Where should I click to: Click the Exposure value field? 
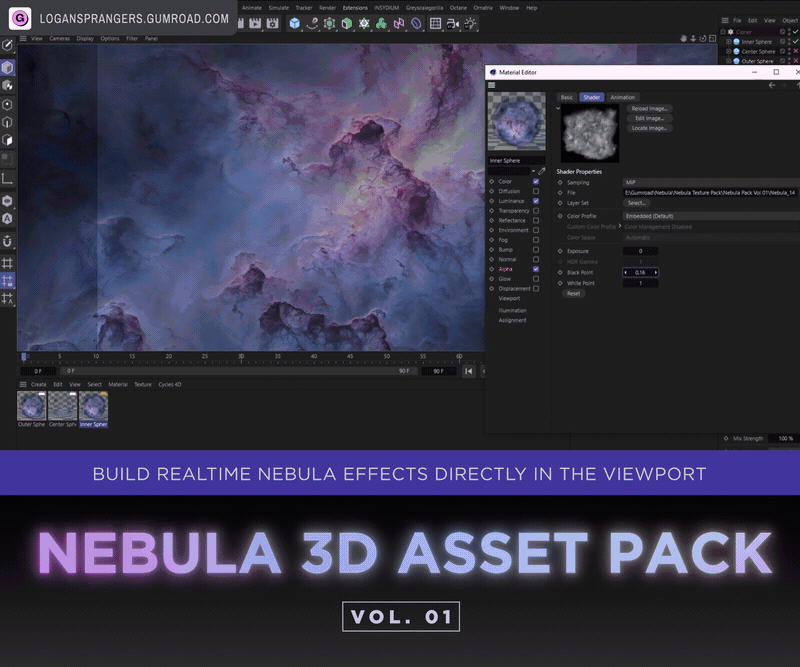pyautogui.click(x=640, y=251)
